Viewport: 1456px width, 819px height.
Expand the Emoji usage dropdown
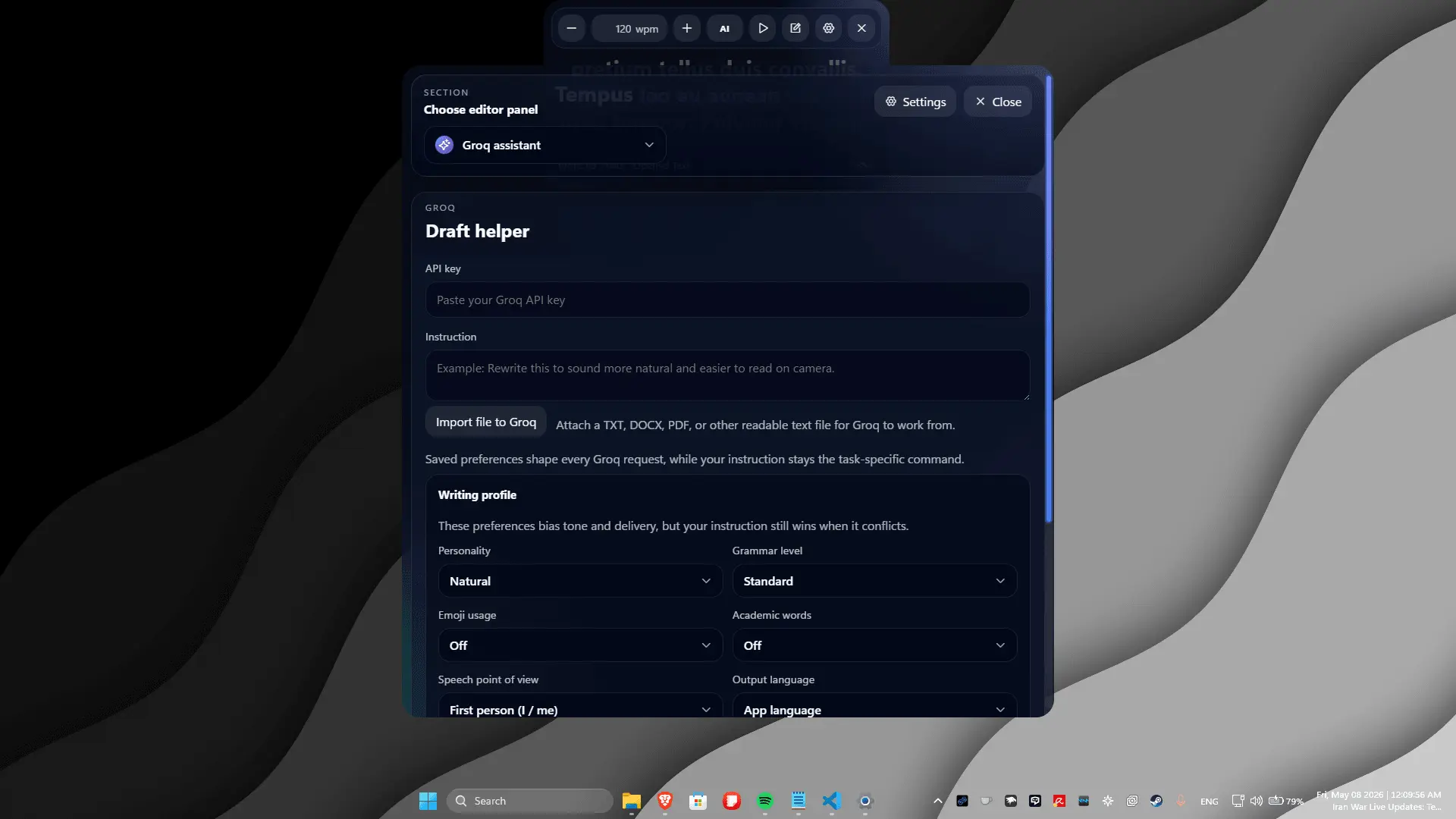(x=580, y=645)
